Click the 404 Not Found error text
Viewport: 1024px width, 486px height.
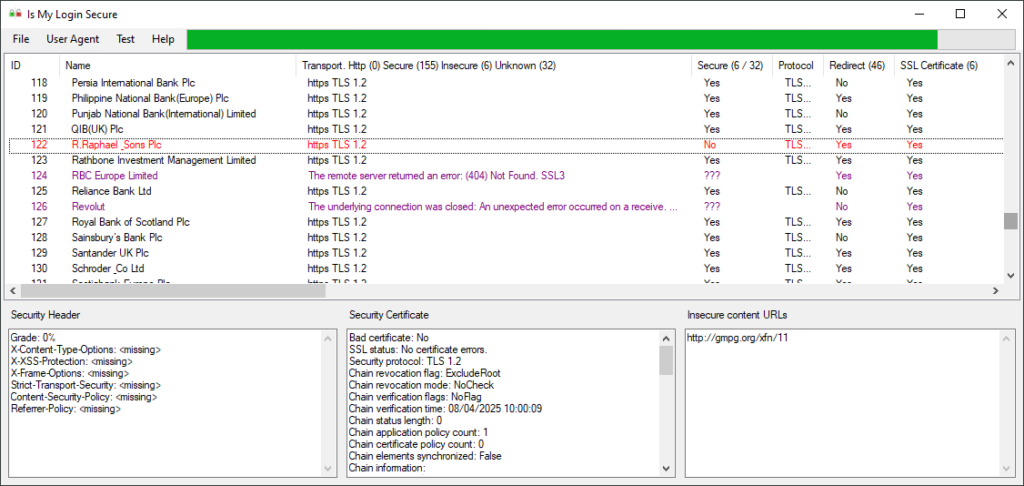(438, 176)
